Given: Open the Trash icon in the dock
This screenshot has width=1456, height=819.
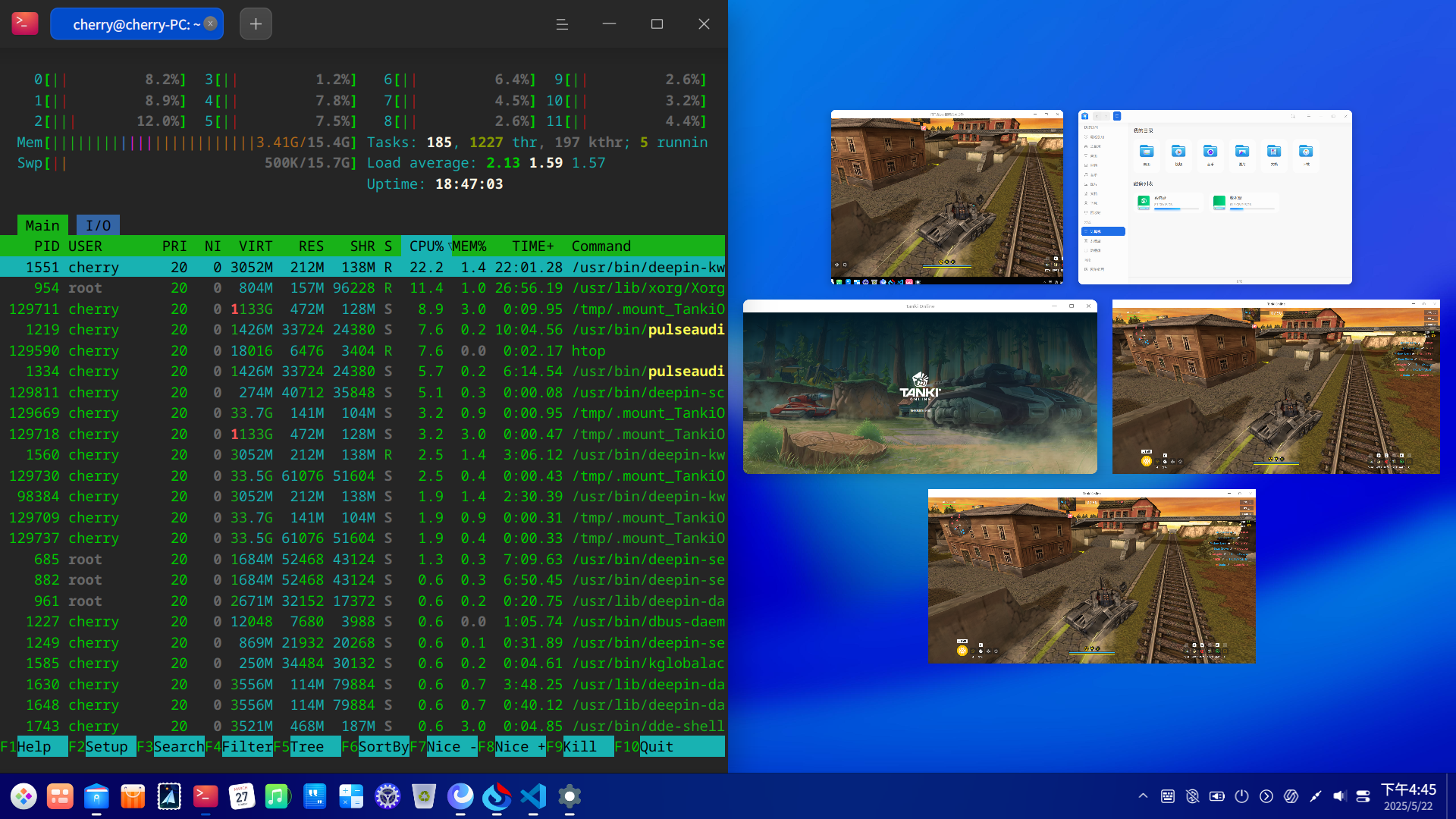Looking at the screenshot, I should [424, 796].
